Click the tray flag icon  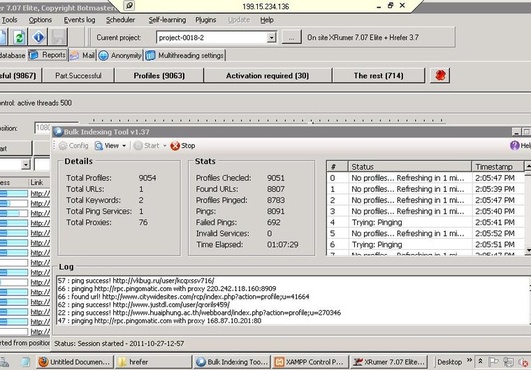pos(494,362)
